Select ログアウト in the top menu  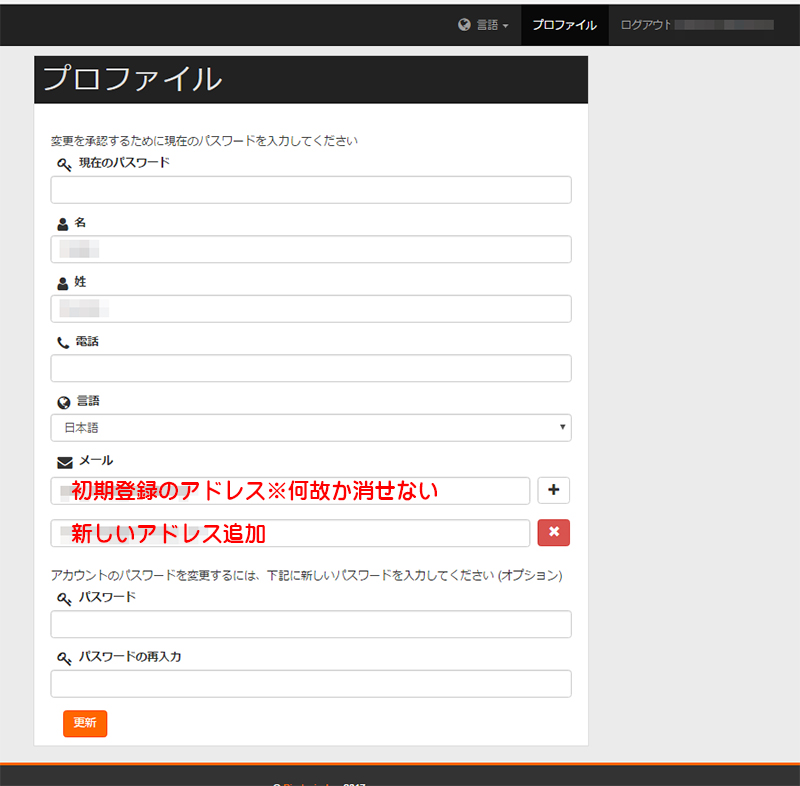[x=646, y=25]
